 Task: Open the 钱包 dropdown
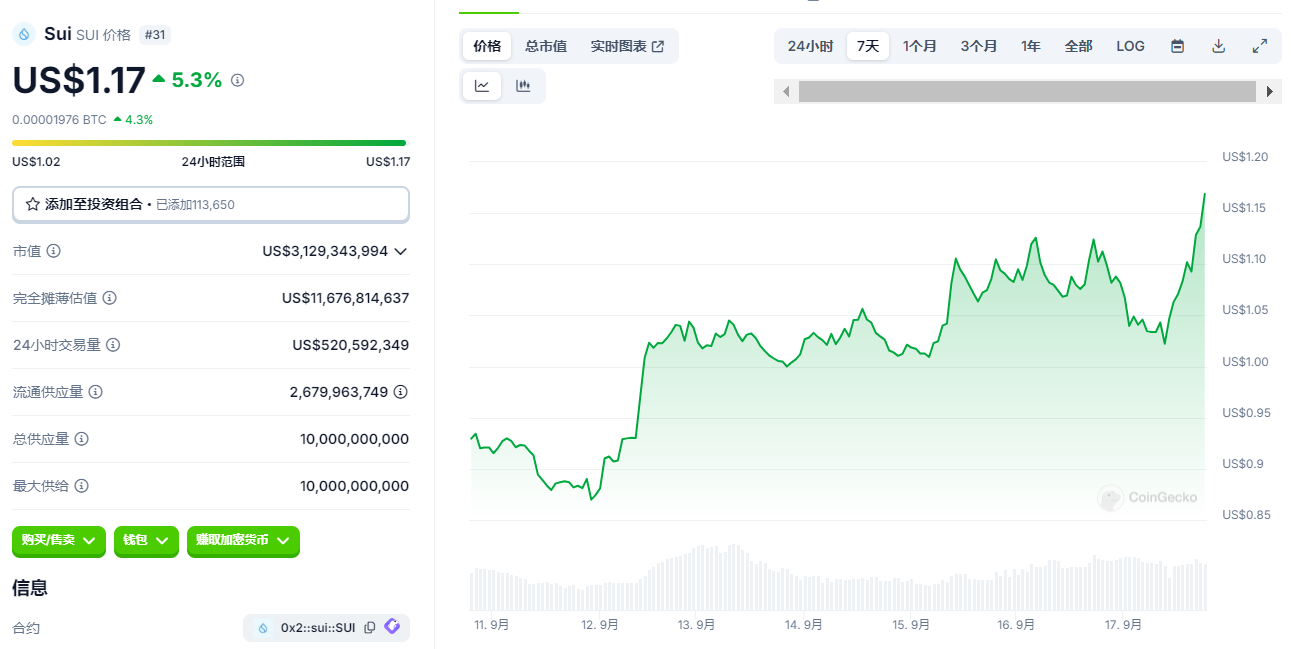tap(146, 540)
